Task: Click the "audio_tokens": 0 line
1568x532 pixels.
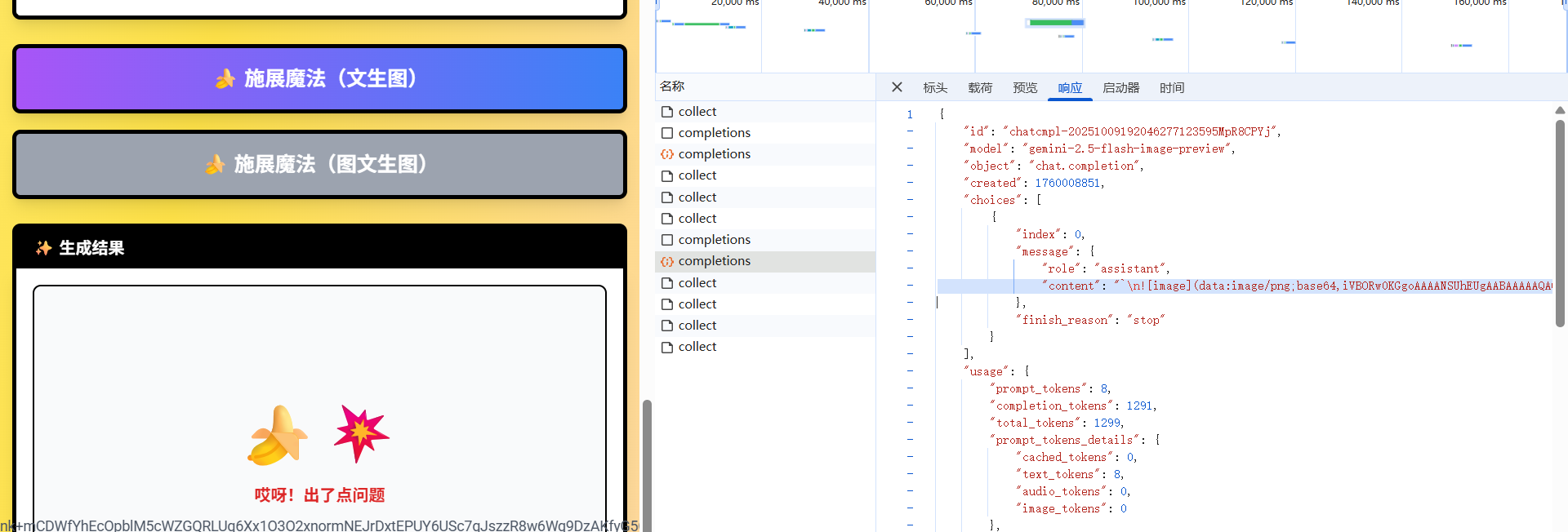Action: pyautogui.click(x=1073, y=491)
